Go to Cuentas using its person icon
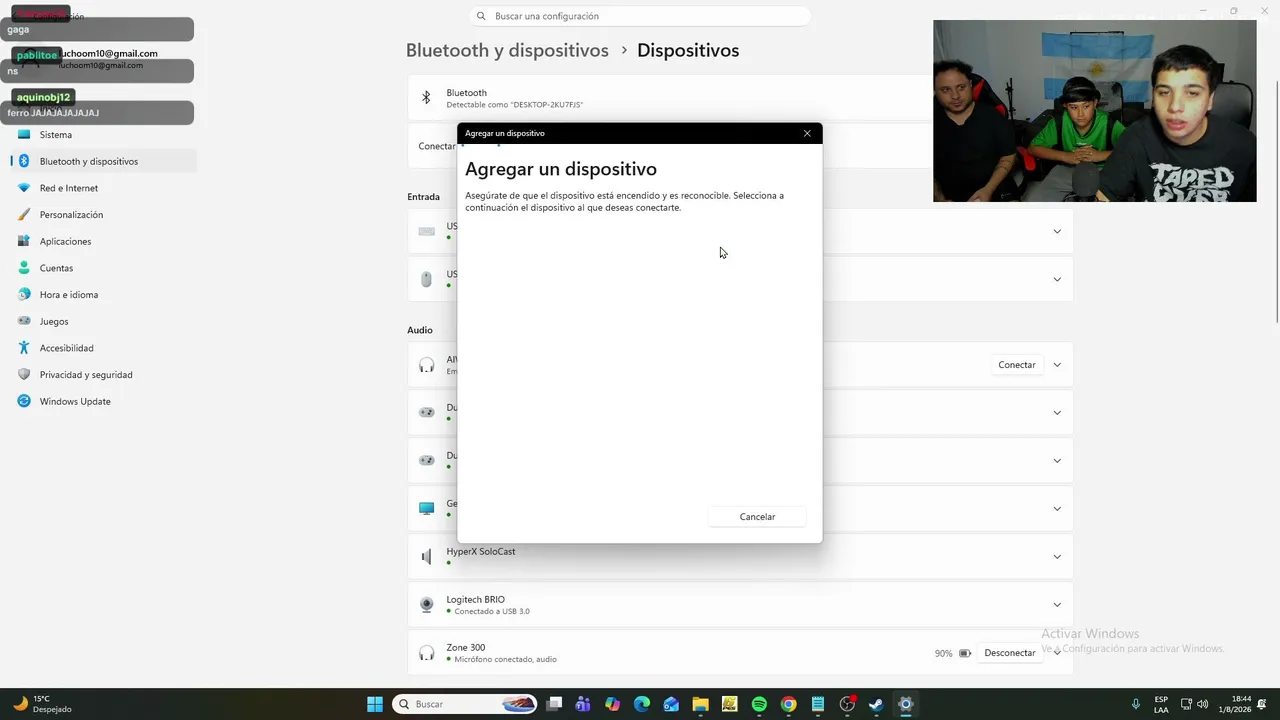Image resolution: width=1280 pixels, height=720 pixels. (x=24, y=268)
